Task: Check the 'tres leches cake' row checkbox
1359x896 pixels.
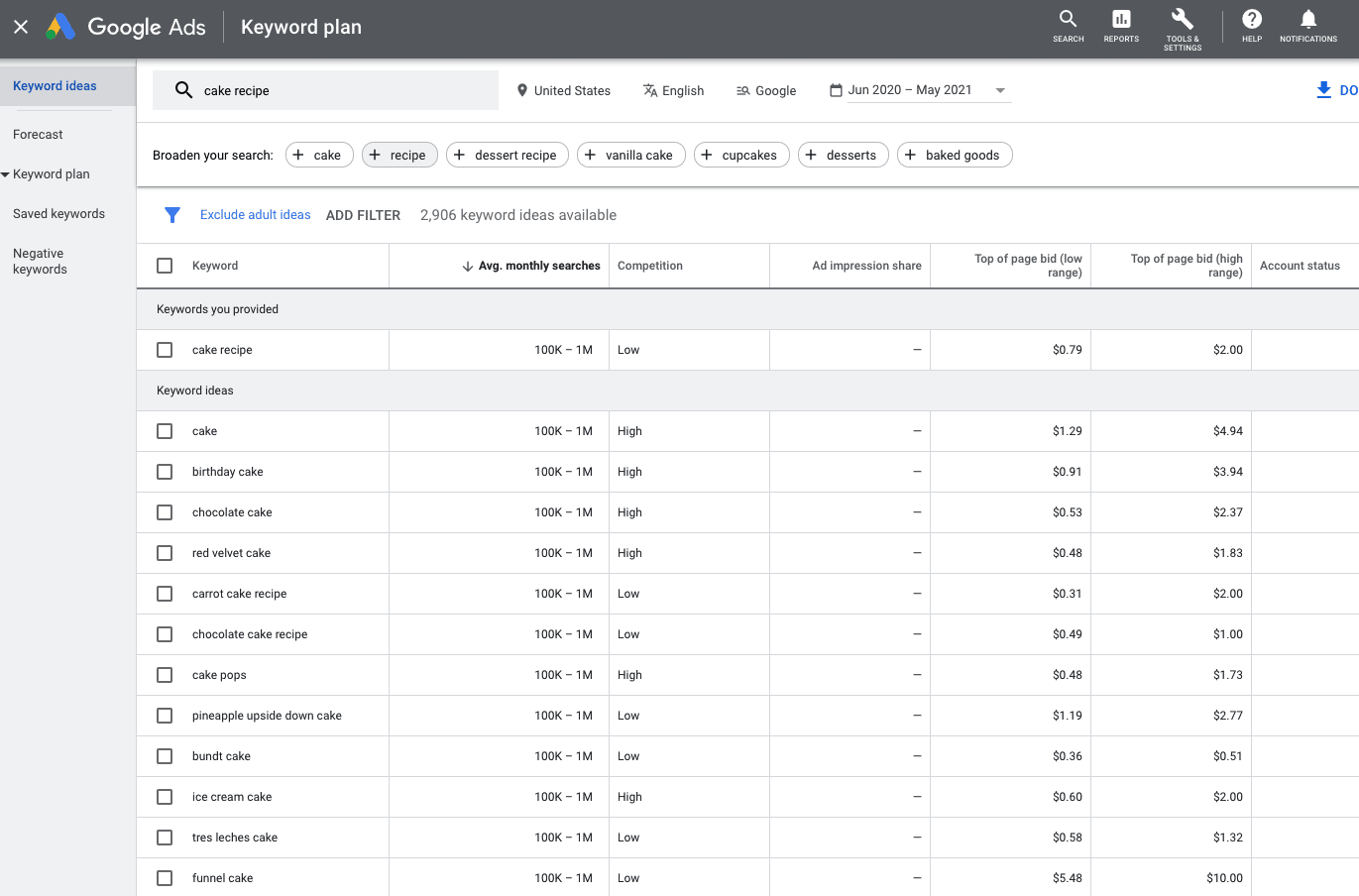Action: tap(165, 838)
